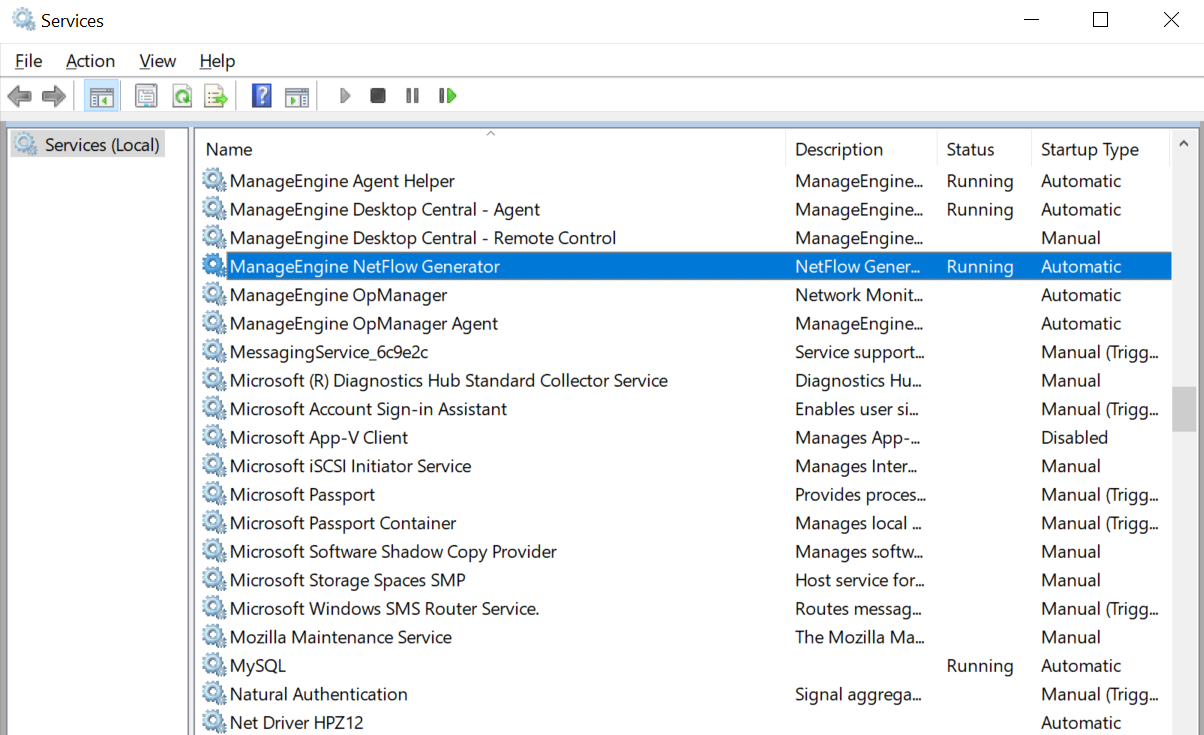
Task: Click gear icon beside ManageEngine OpManager Agent
Action: (x=214, y=323)
